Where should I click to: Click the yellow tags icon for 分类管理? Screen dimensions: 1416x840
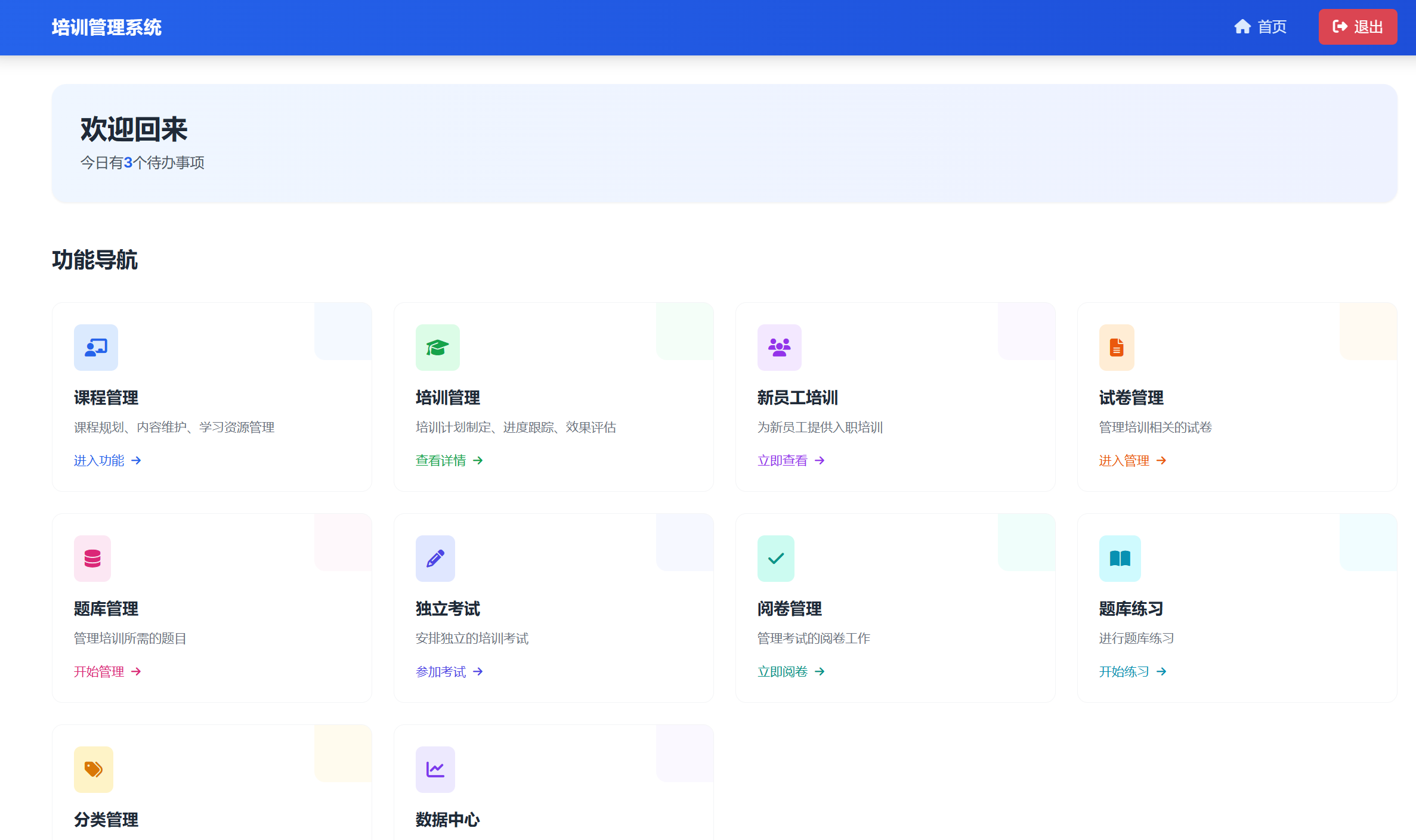pyautogui.click(x=93, y=770)
